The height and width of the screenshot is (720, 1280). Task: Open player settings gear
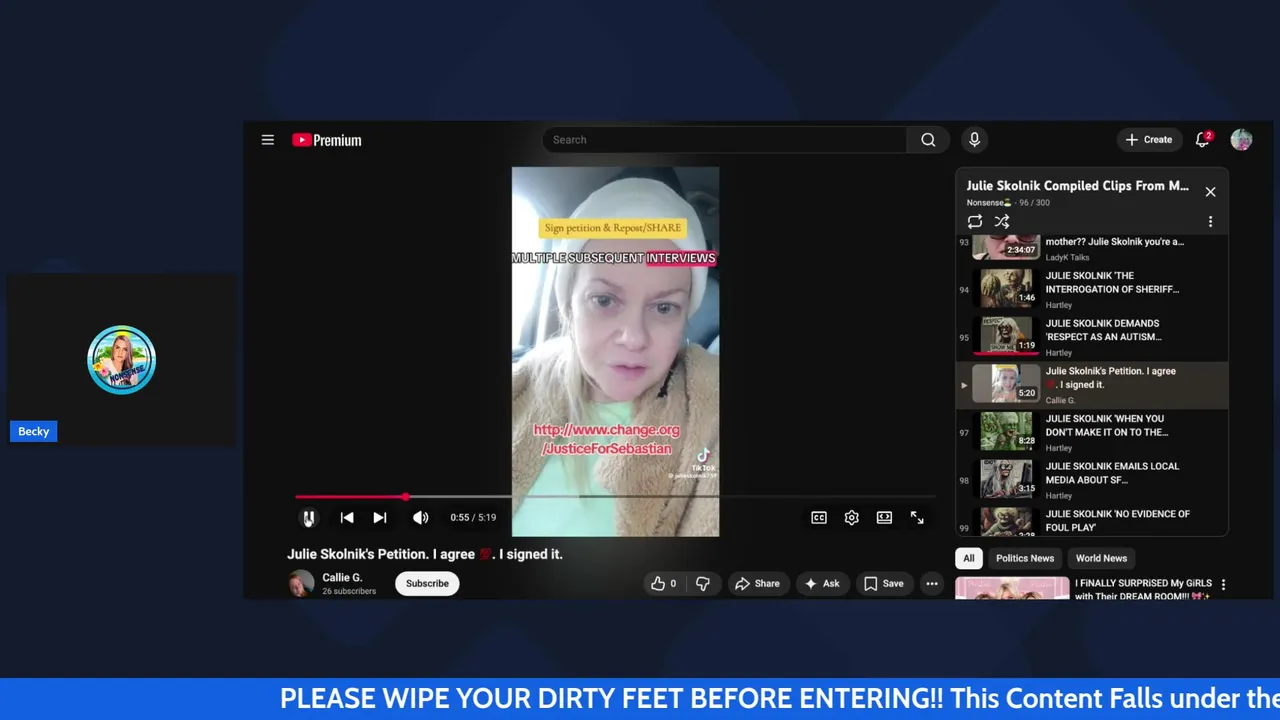point(852,518)
